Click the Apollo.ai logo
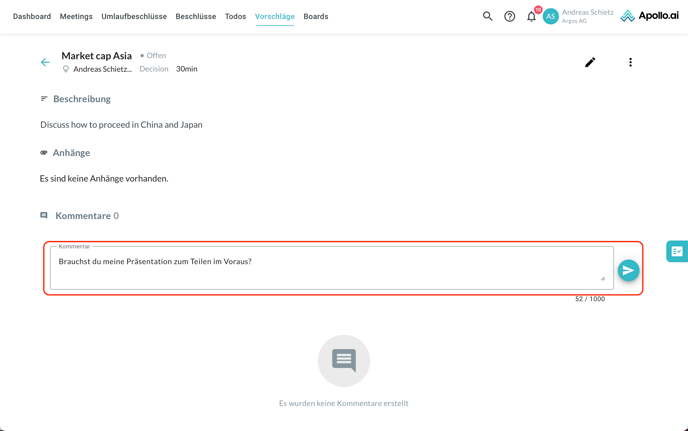The width and height of the screenshot is (688, 431). pos(649,16)
